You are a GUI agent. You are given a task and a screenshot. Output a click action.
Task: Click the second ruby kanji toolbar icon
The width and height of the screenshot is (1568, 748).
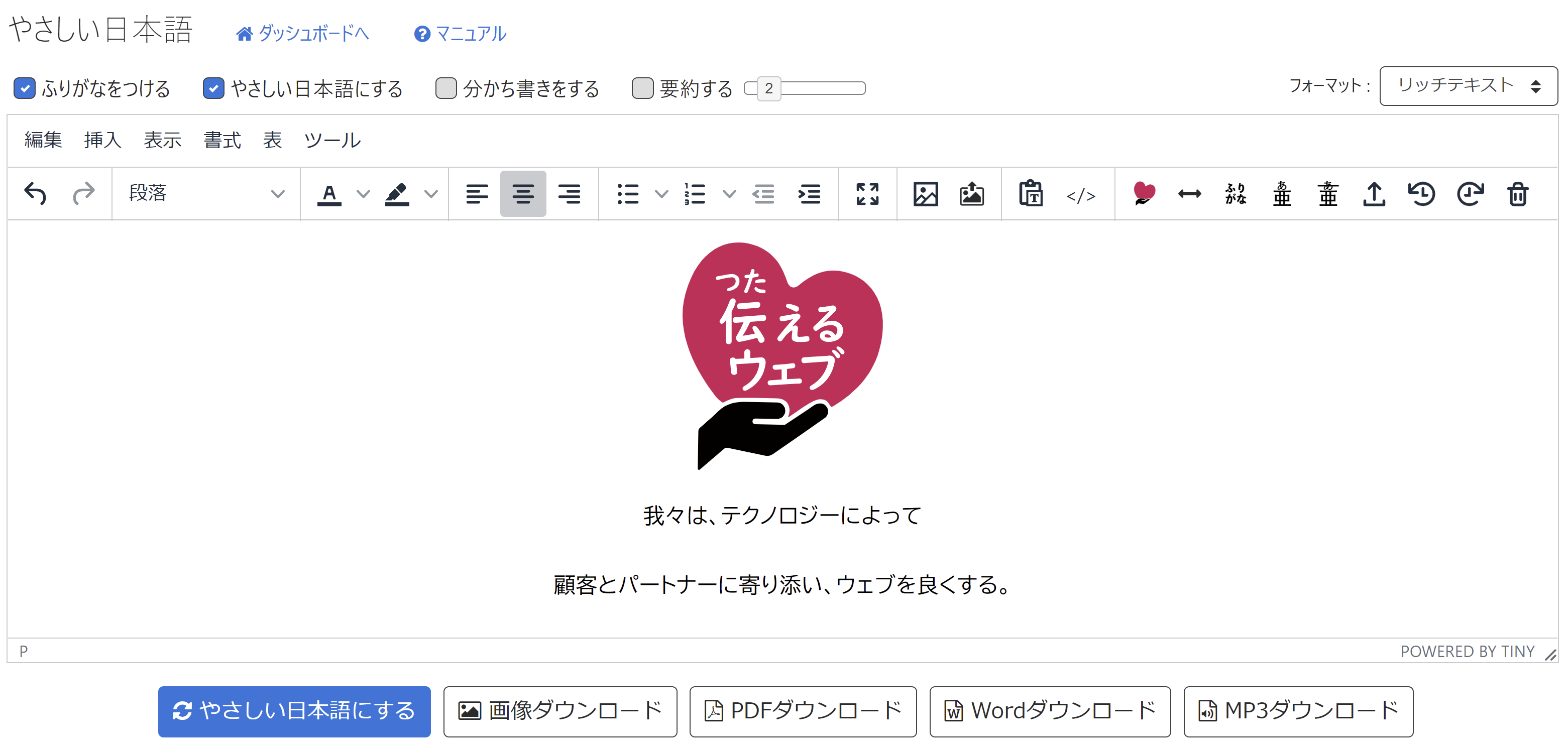(1328, 194)
